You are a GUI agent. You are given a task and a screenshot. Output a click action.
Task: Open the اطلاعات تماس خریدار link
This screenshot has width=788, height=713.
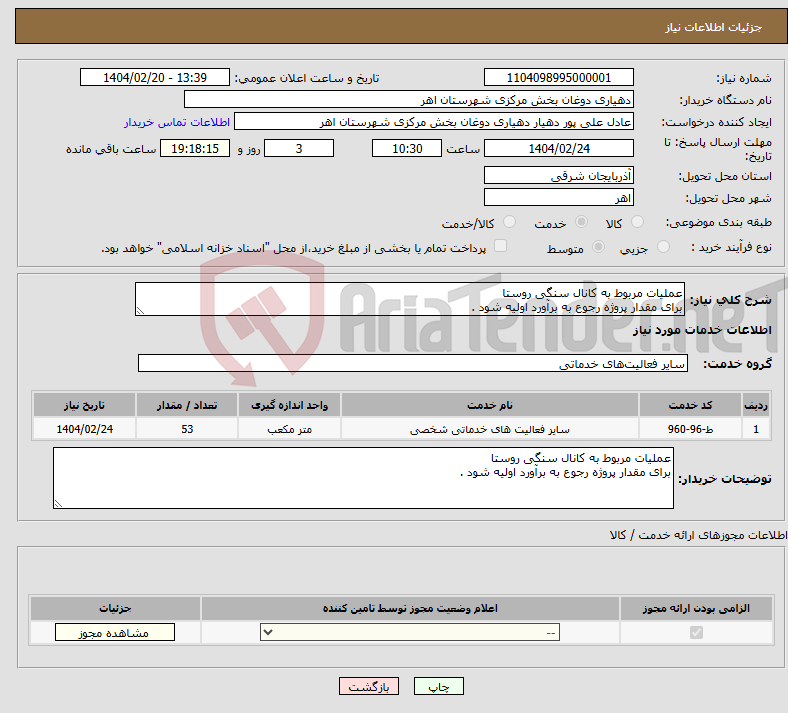pyautogui.click(x=177, y=122)
